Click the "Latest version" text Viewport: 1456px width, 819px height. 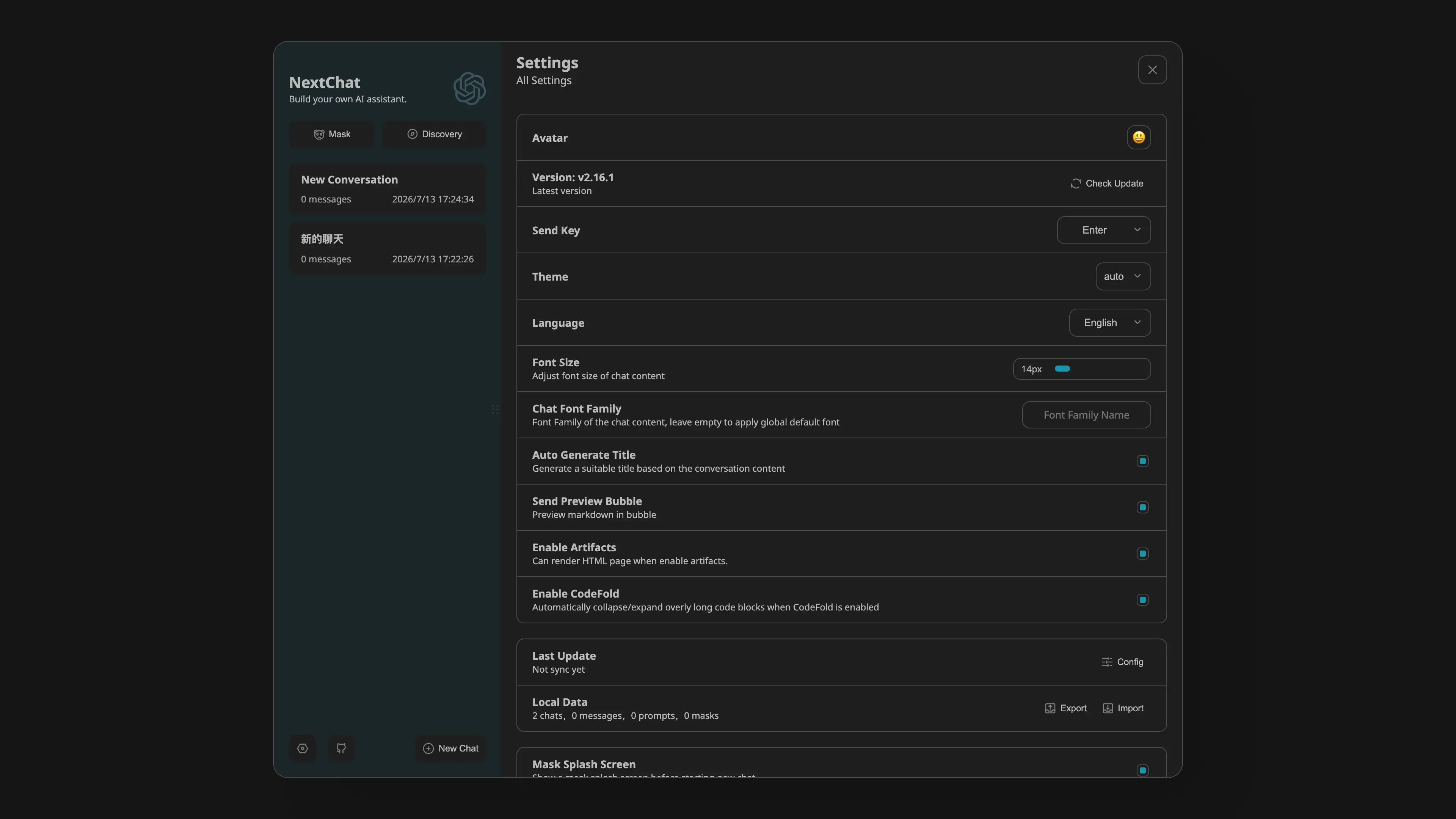point(561,191)
